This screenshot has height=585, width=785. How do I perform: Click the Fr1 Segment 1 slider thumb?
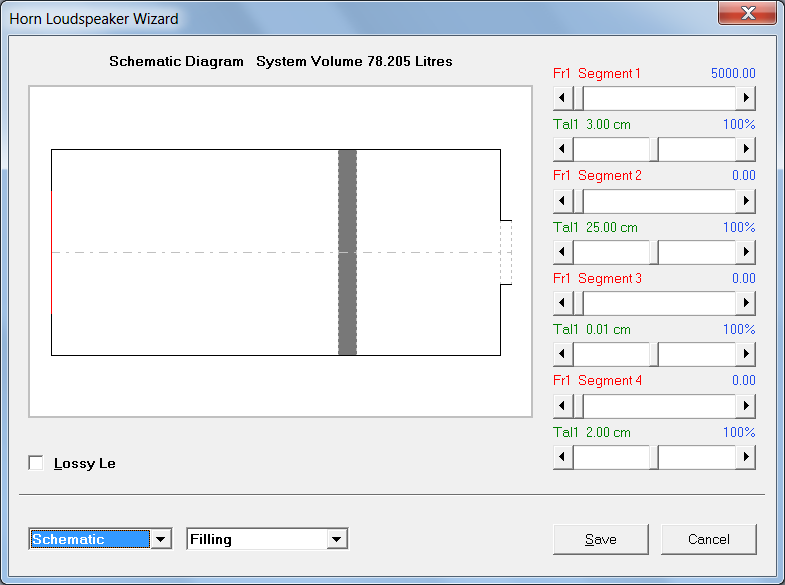578,98
